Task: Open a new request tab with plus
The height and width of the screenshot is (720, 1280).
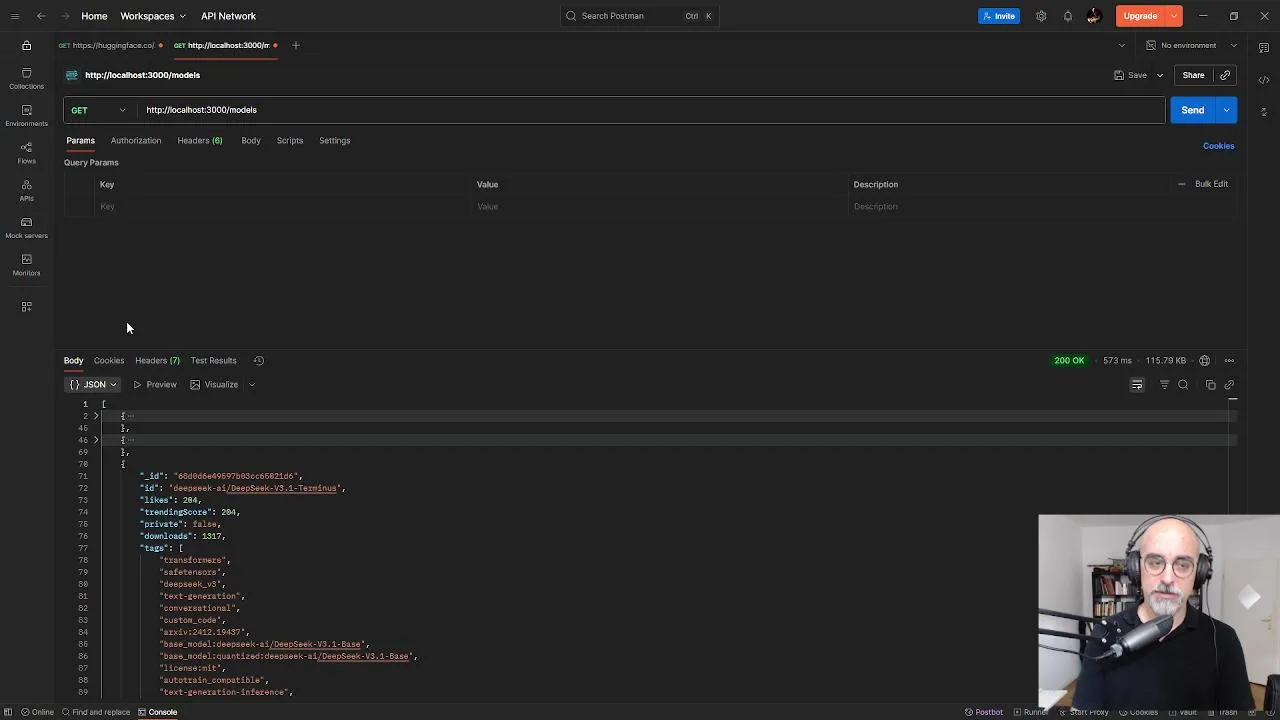Action: (x=295, y=45)
